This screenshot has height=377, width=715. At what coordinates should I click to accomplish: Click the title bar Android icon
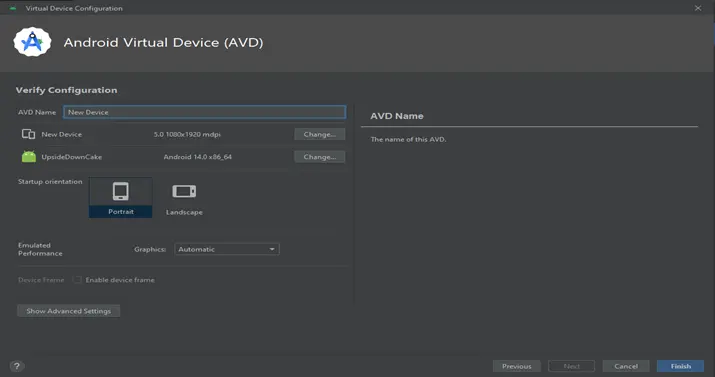pos(13,8)
